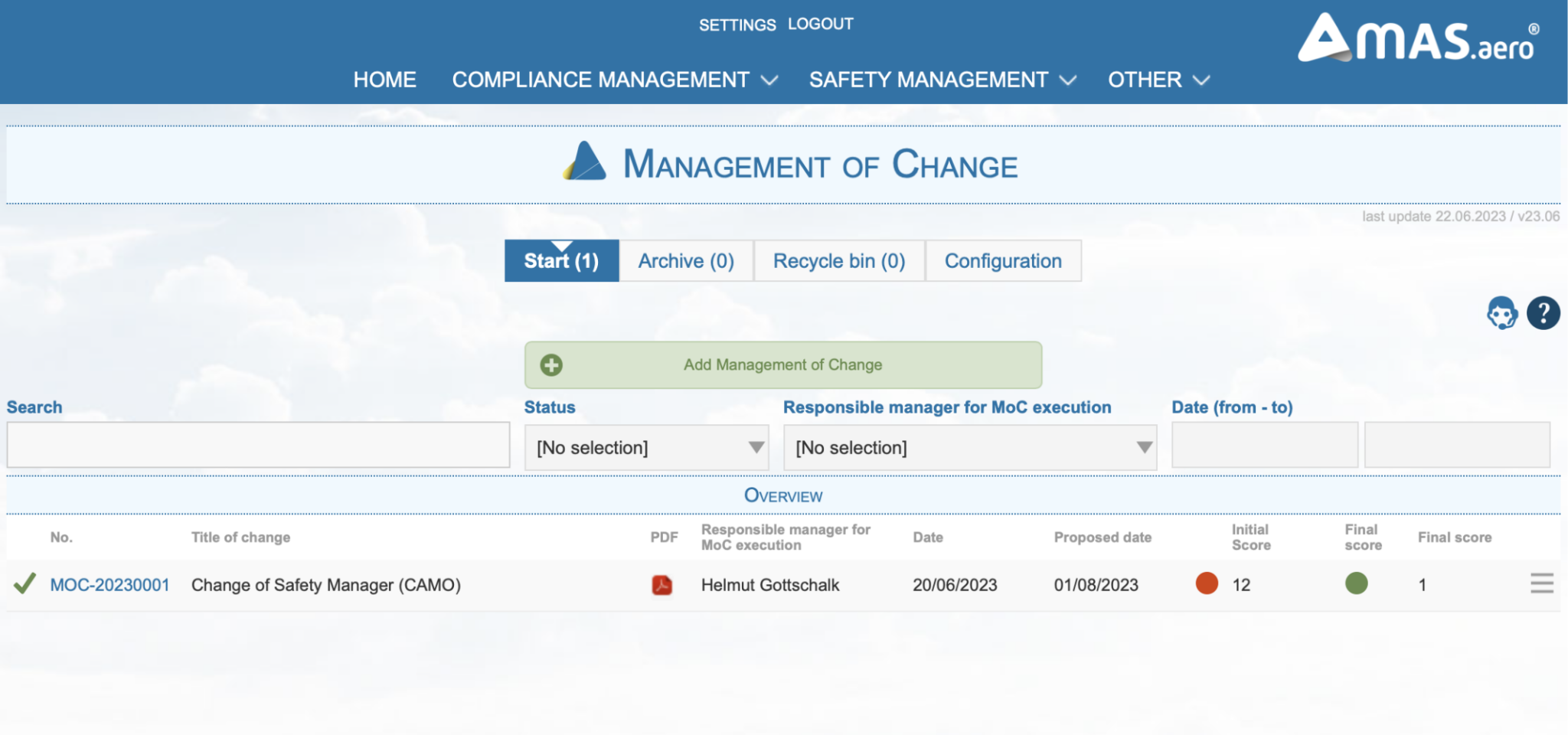Image resolution: width=1568 pixels, height=735 pixels.
Task: Click the green plus on Add Management of Change
Action: point(550,365)
